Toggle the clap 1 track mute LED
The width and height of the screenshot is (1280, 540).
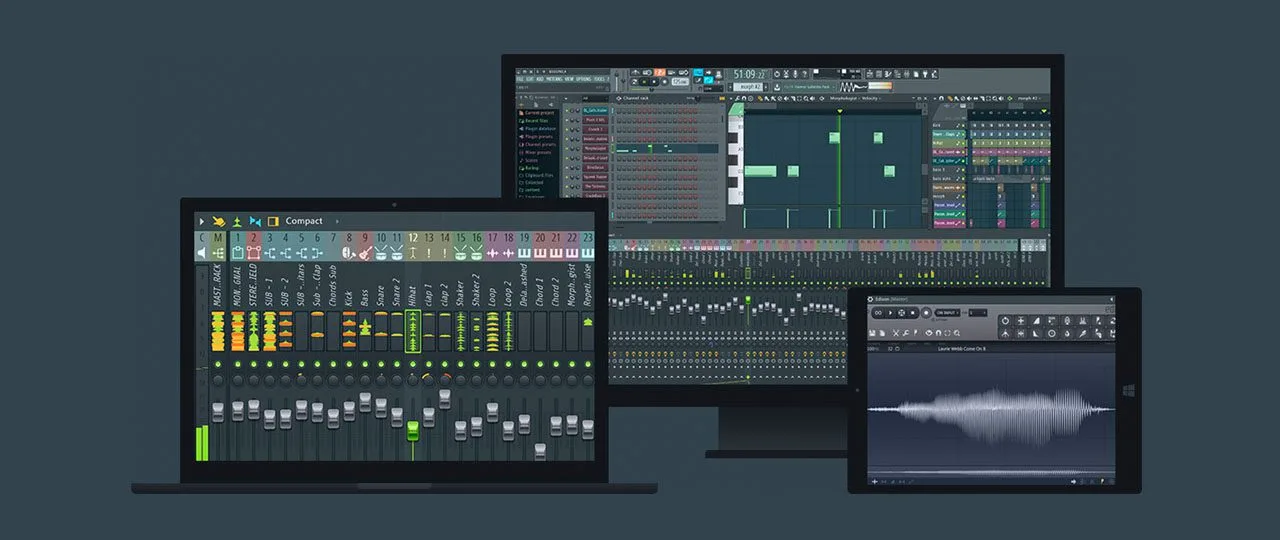click(429, 364)
